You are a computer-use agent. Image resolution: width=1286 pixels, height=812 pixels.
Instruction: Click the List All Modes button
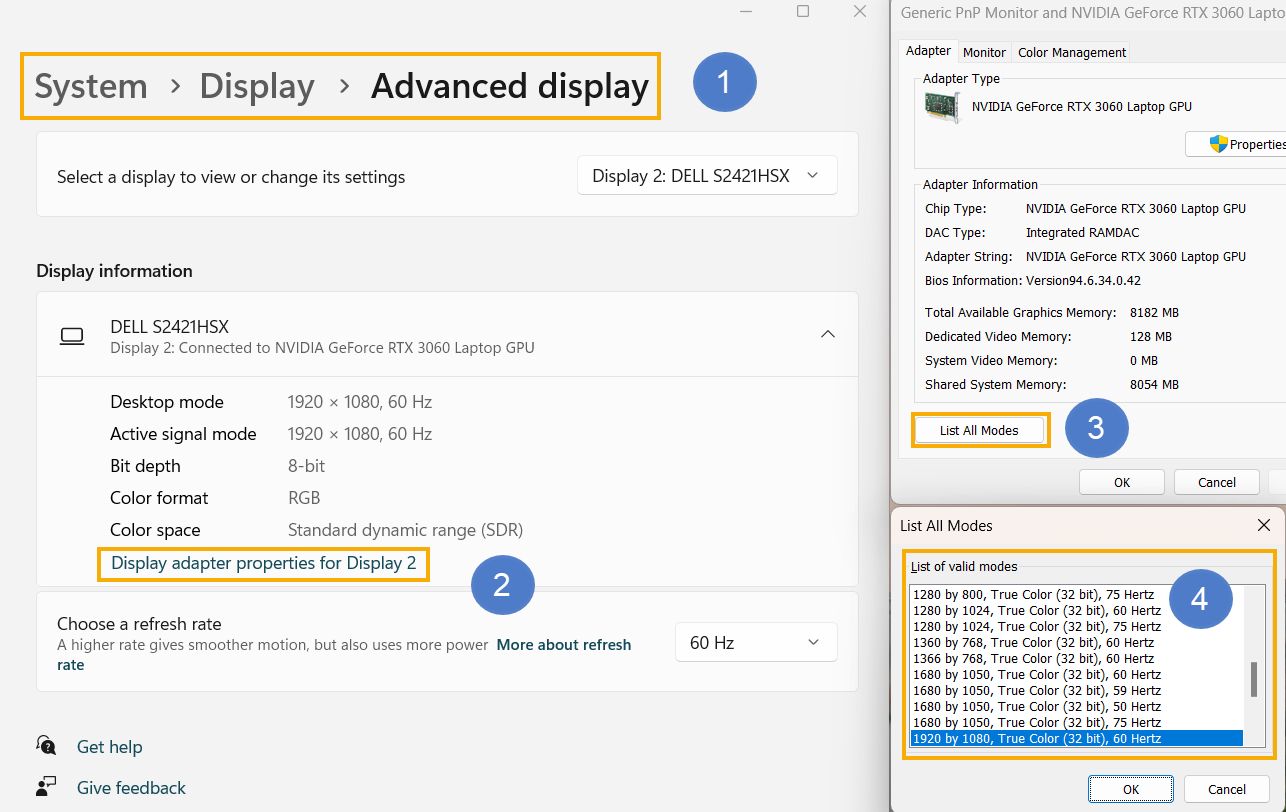tap(979, 430)
